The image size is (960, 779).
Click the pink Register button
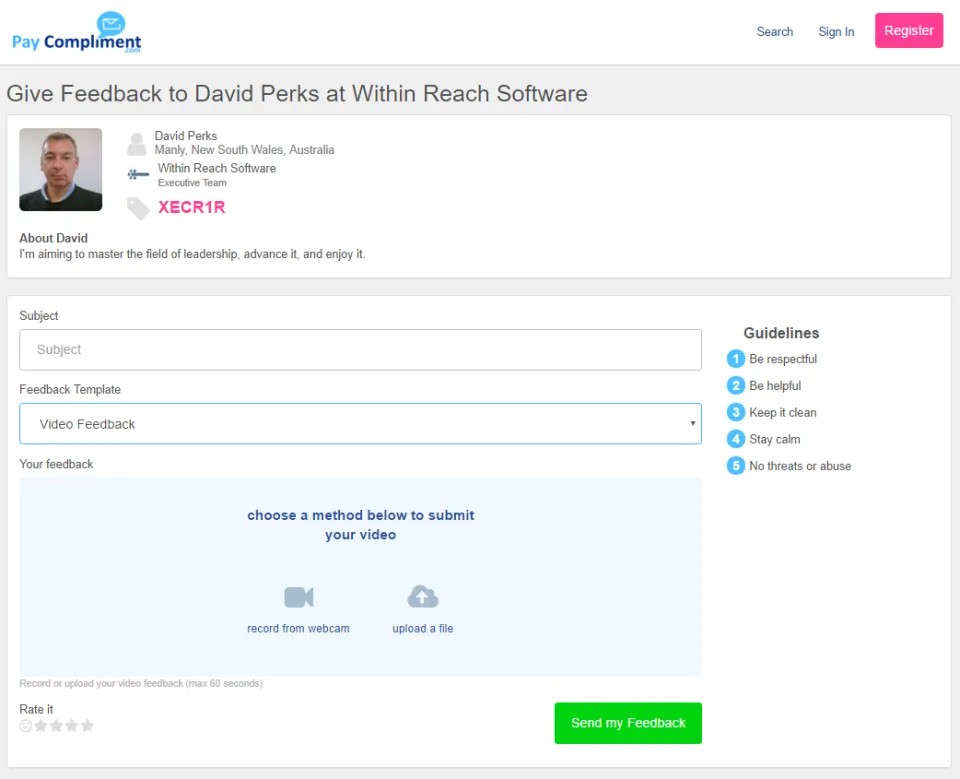tap(909, 31)
